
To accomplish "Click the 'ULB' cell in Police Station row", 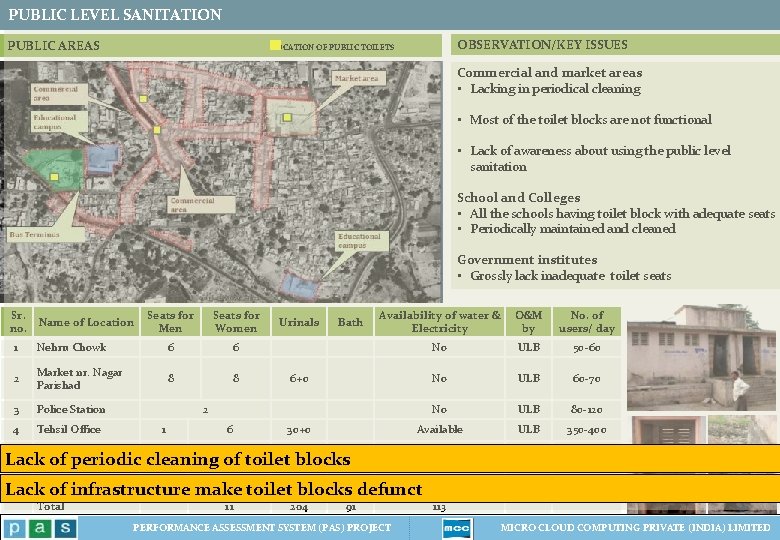I will (529, 409).
